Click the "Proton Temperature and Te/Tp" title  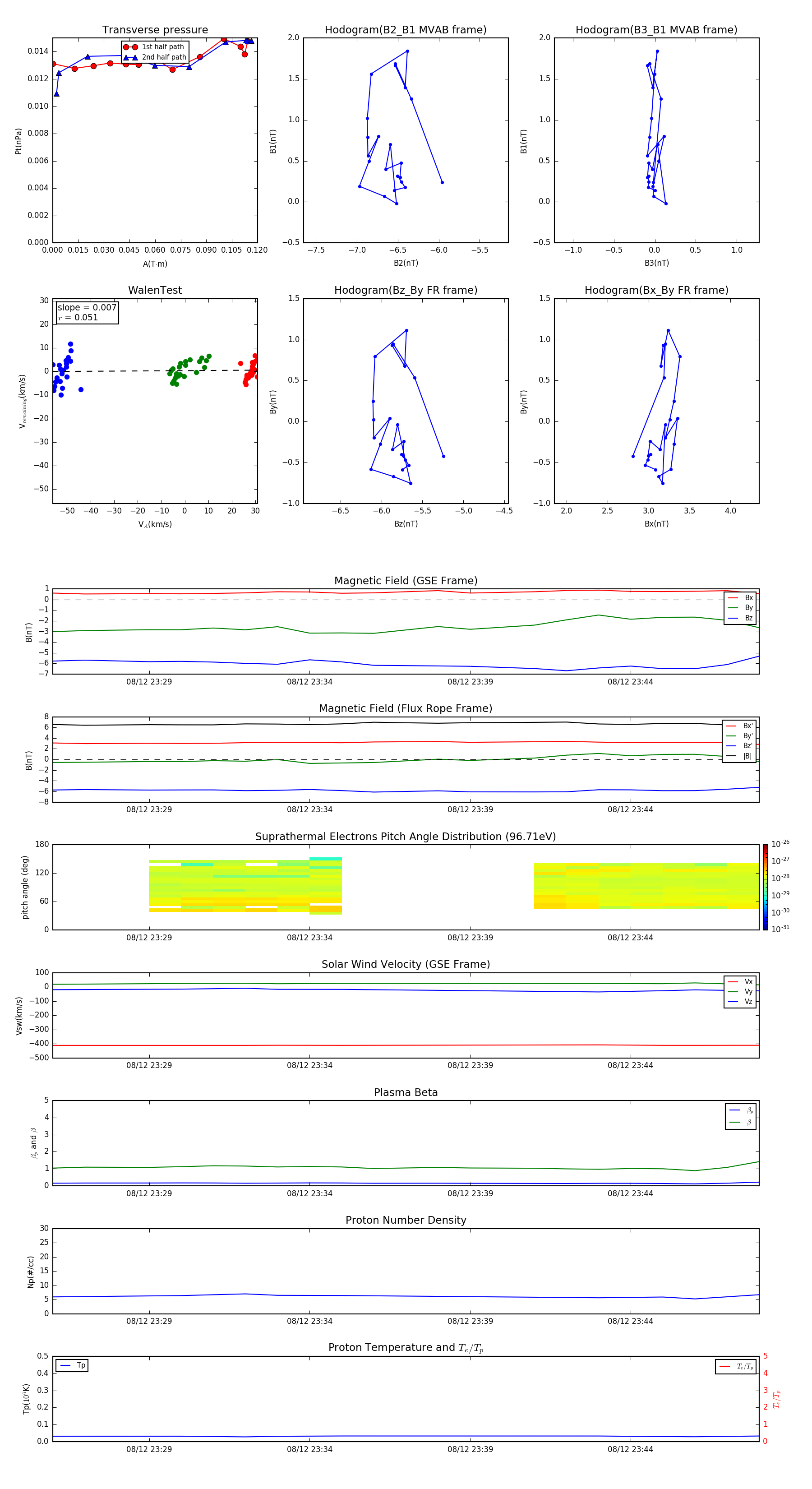[406, 1348]
